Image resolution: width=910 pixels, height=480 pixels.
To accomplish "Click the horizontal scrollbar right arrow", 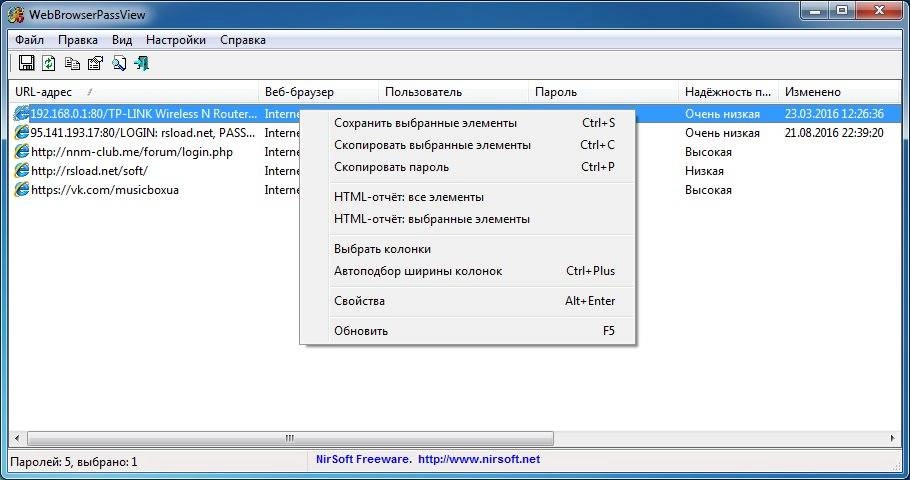I will click(x=893, y=438).
